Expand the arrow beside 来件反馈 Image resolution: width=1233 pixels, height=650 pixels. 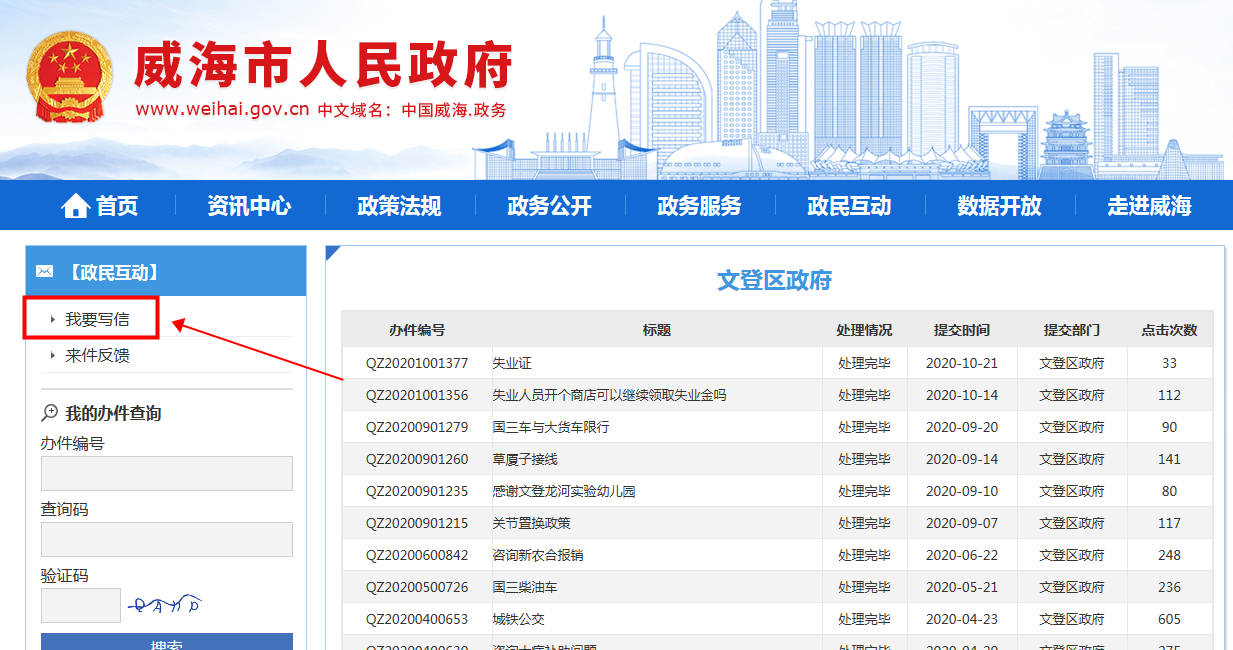coord(53,356)
